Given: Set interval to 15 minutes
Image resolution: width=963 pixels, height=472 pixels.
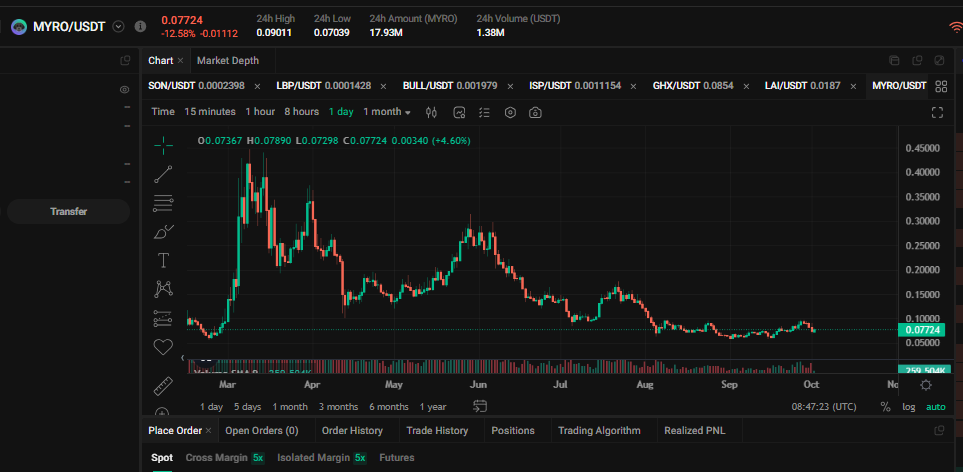Looking at the screenshot, I should coord(210,112).
